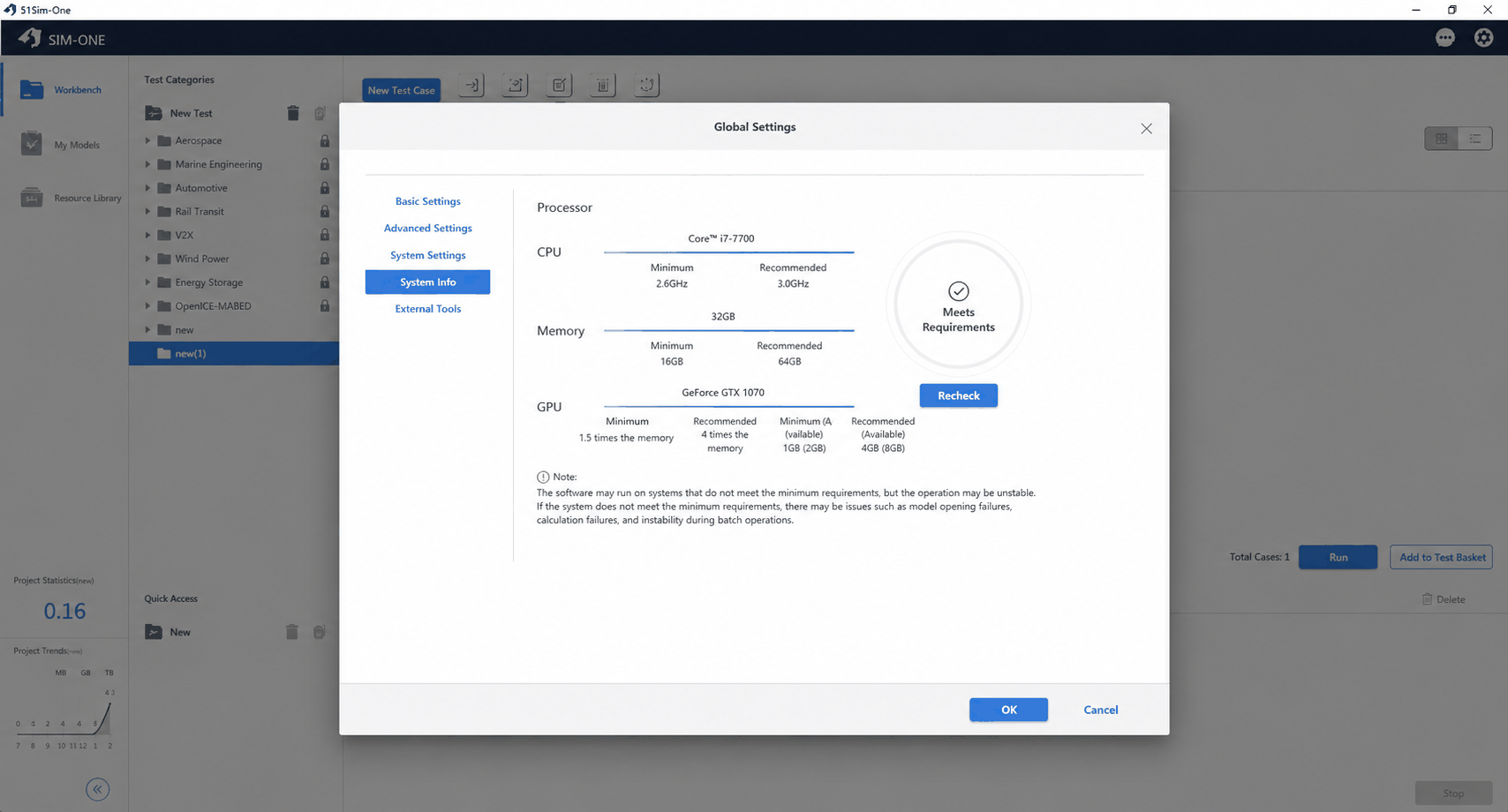1508x812 pixels.
Task: Open the Advanced Settings tab
Action: pos(428,228)
